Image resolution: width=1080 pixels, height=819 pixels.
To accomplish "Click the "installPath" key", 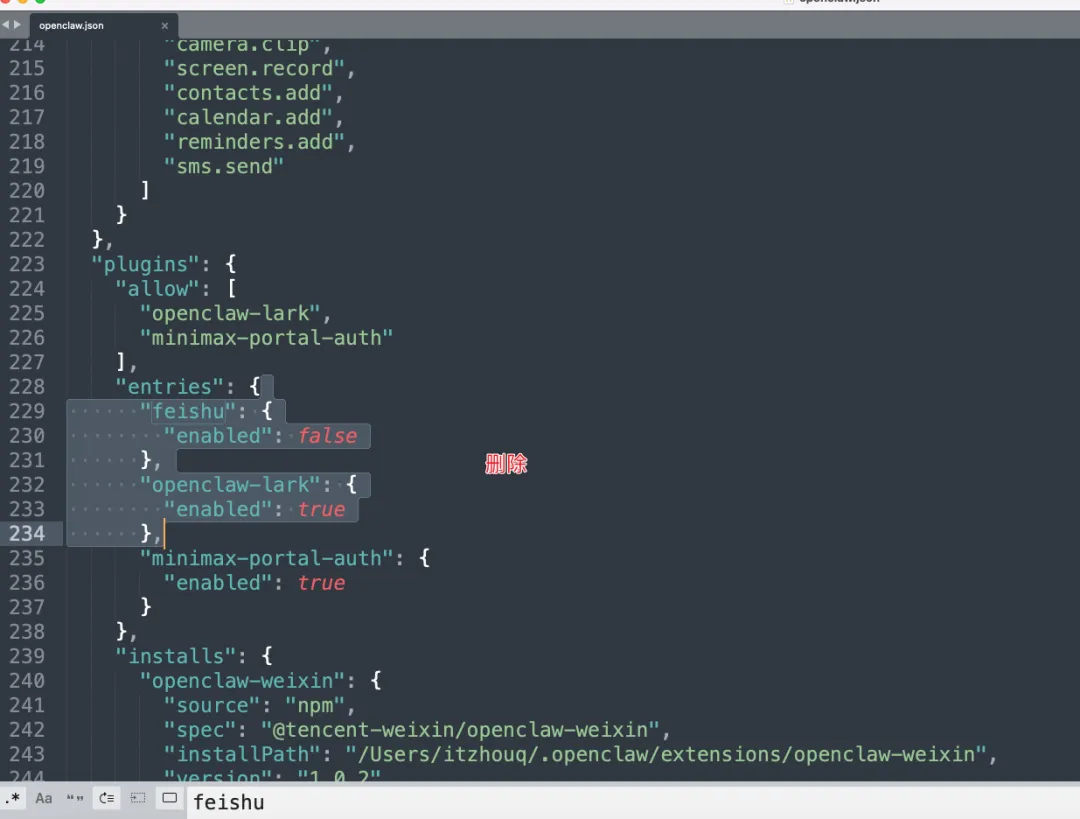I will click(x=242, y=755).
